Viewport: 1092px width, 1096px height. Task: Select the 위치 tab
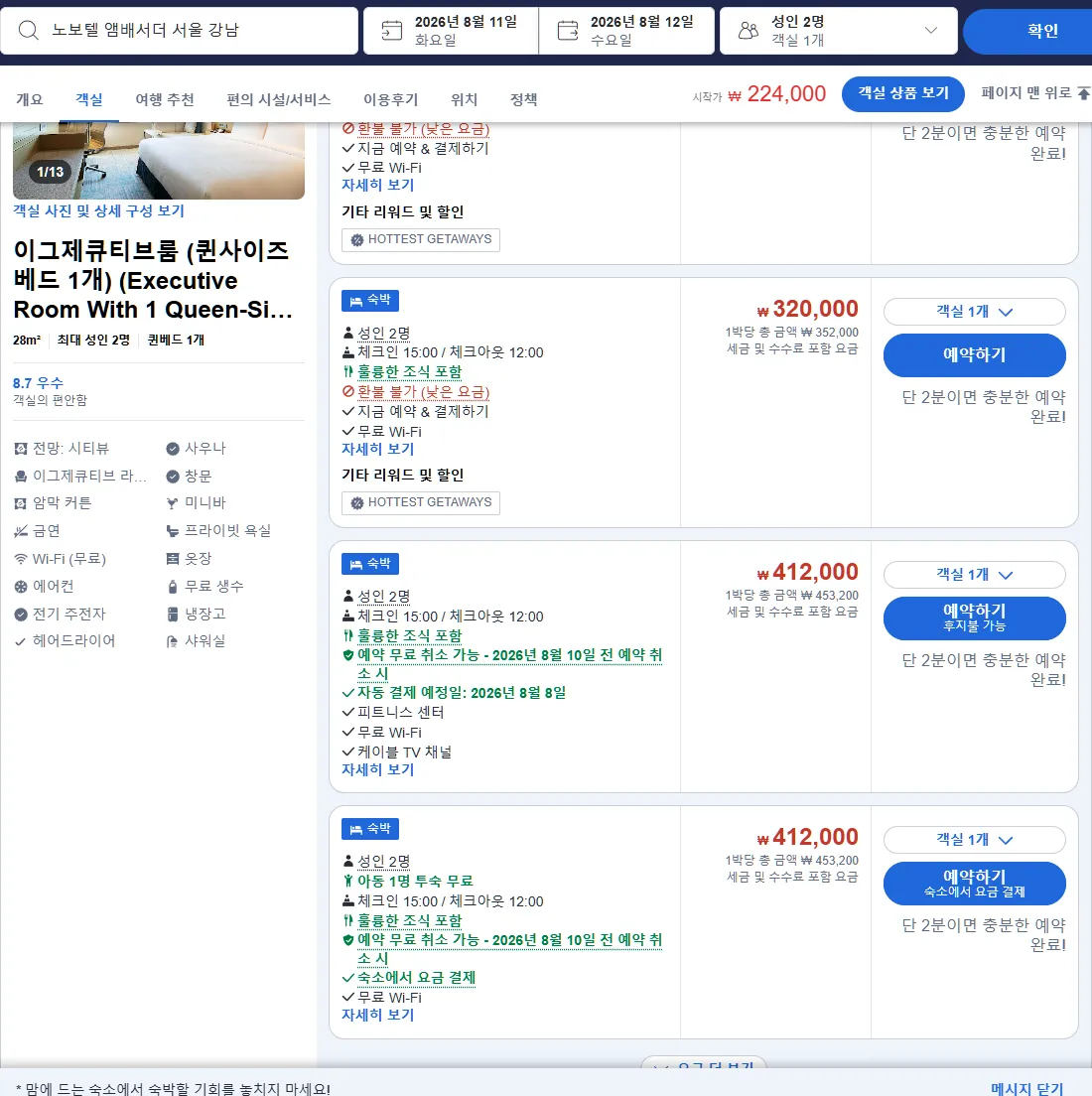(464, 100)
